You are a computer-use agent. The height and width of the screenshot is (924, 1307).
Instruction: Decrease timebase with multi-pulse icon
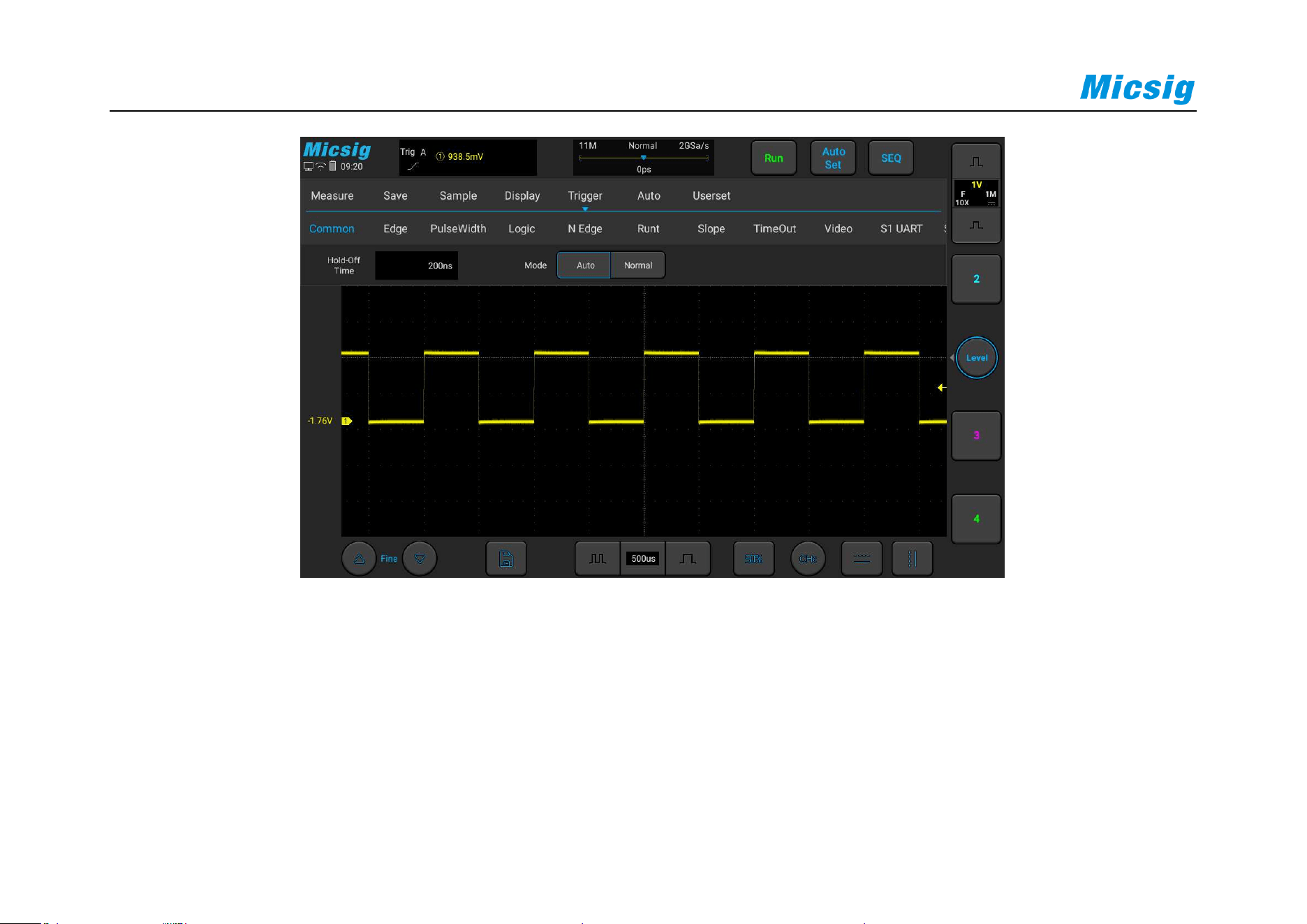coord(598,559)
